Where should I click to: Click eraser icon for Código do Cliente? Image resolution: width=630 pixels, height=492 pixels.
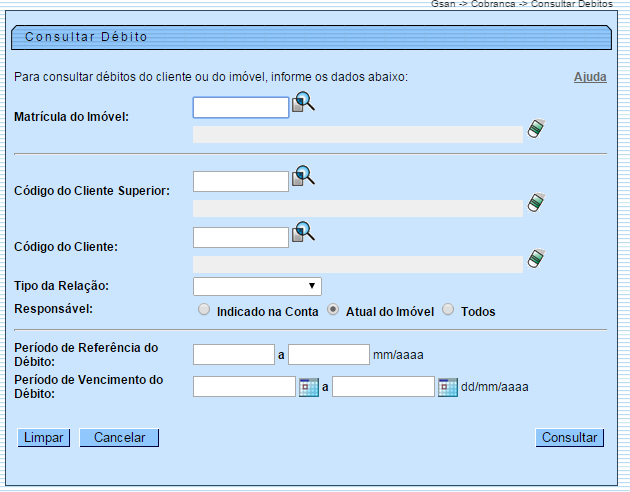536,259
